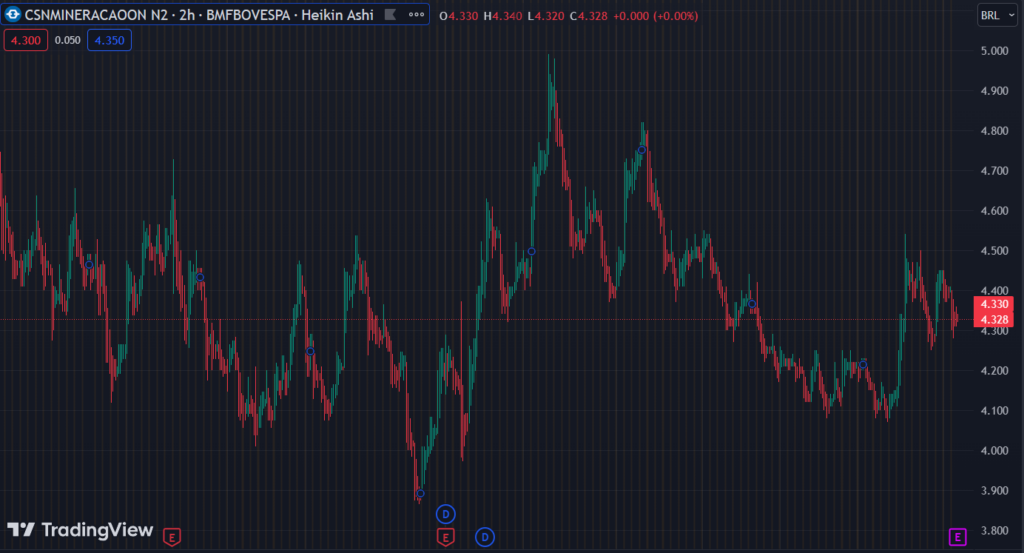Click the red E marker beneath blue D
The image size is (1024, 553).
(445, 537)
